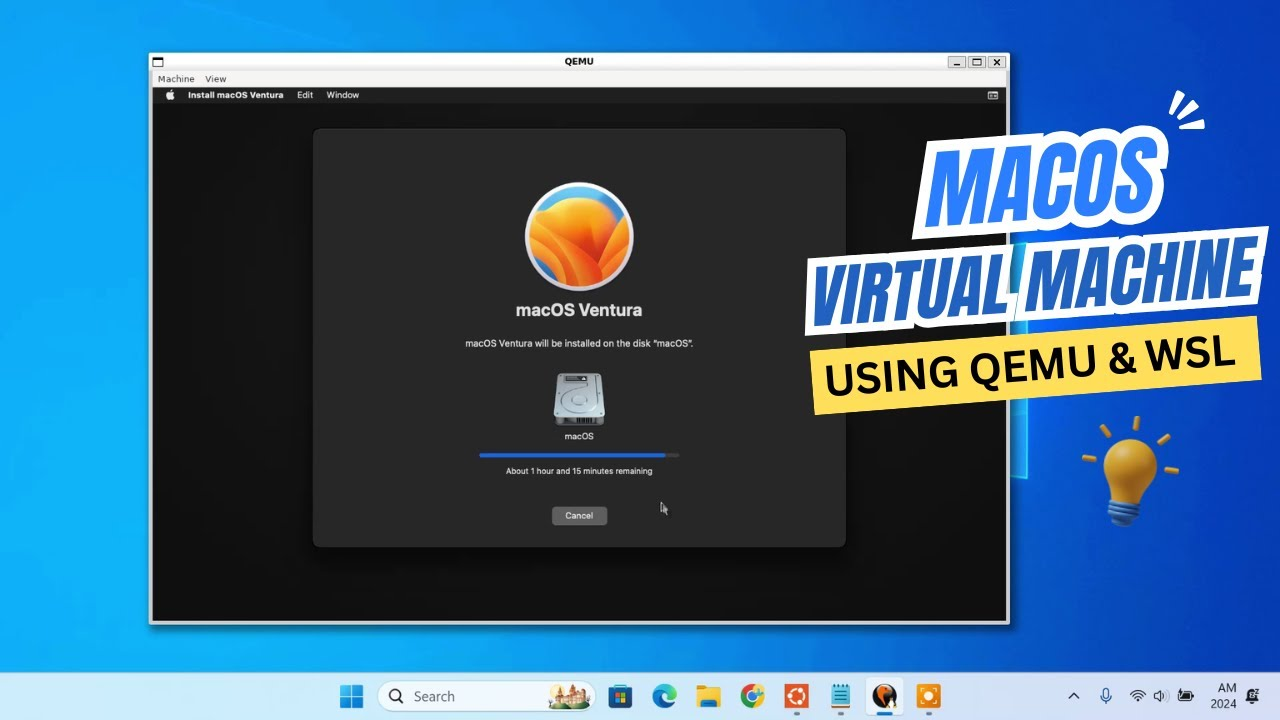
Task: Click 'About 1 hour and 15 minutes remaining' text
Action: point(579,471)
